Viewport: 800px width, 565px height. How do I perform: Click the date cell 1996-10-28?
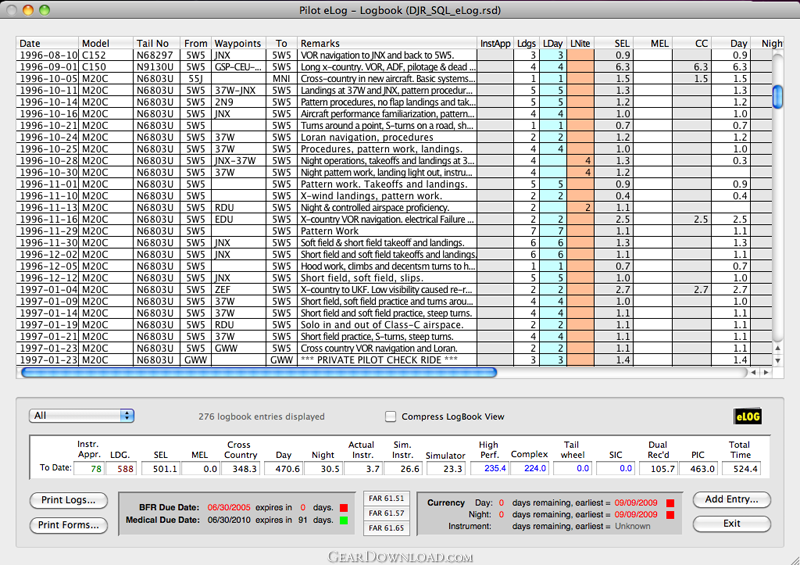(47, 161)
